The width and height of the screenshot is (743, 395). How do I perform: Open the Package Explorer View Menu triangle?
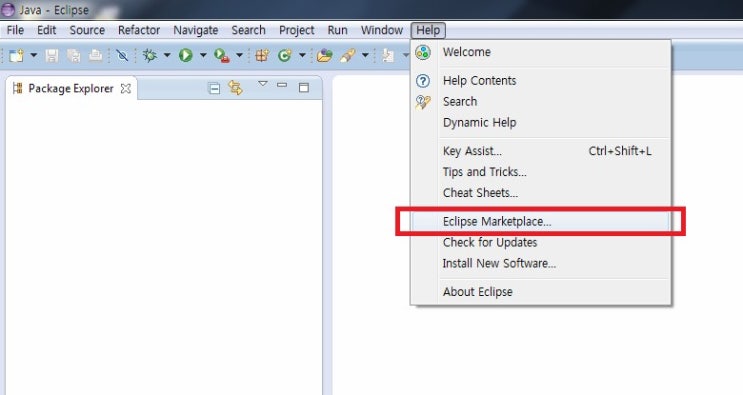point(263,84)
